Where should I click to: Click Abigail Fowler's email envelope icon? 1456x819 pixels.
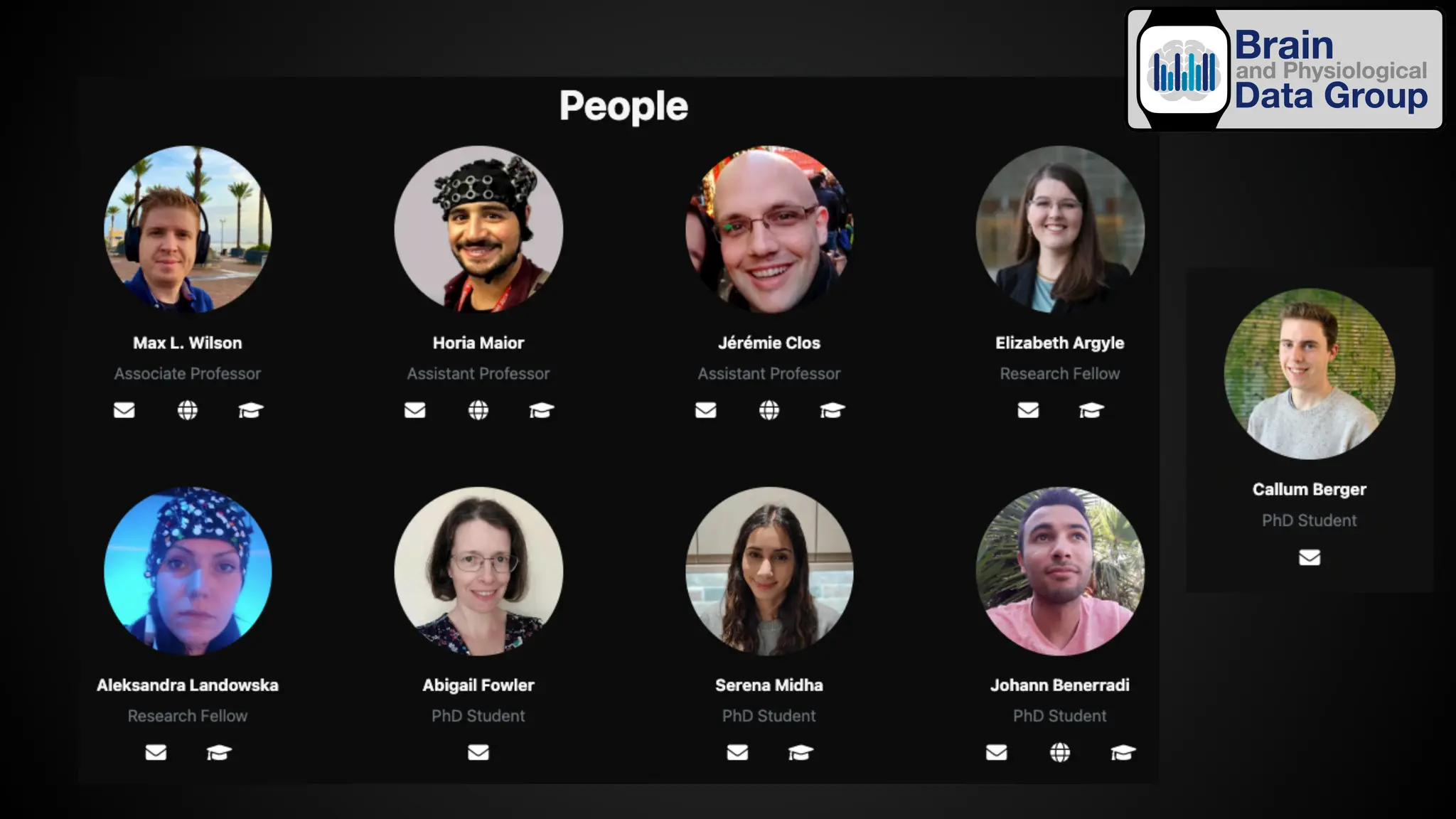click(478, 752)
